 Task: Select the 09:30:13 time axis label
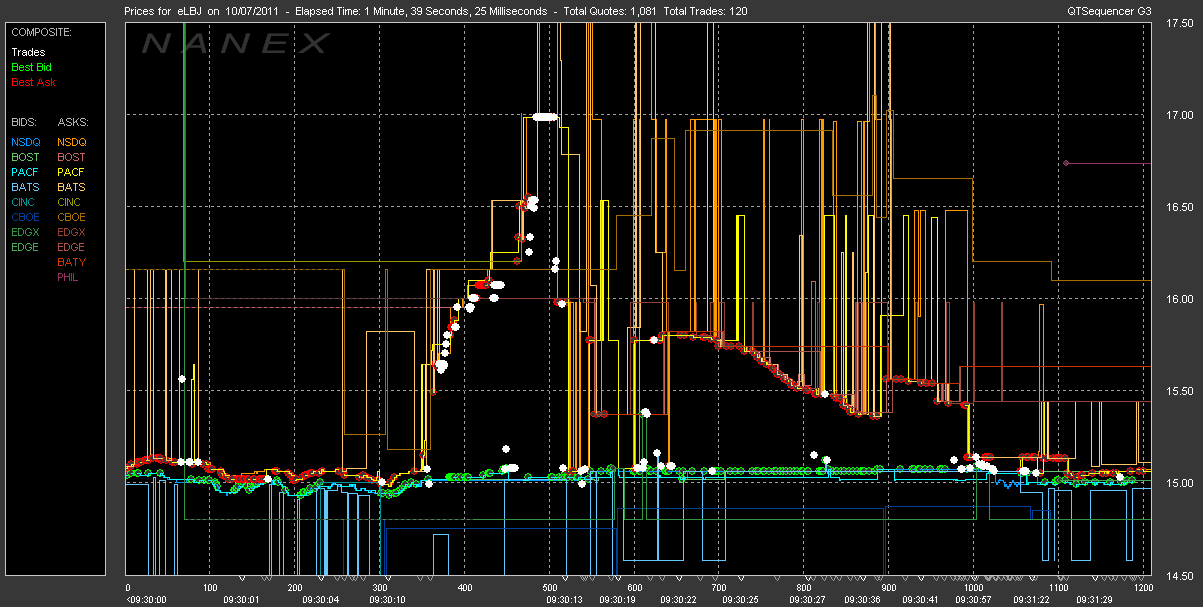565,600
